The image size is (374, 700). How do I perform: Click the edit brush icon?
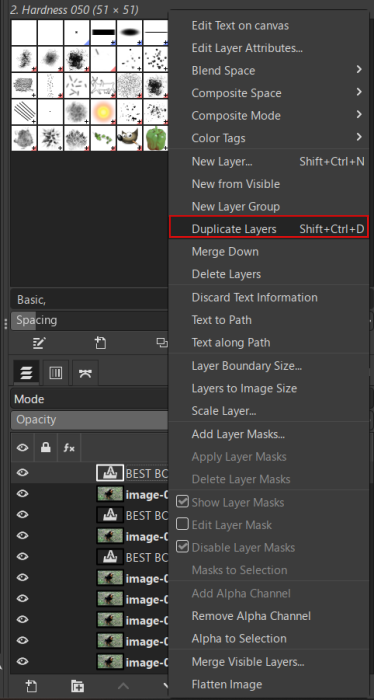[39, 343]
